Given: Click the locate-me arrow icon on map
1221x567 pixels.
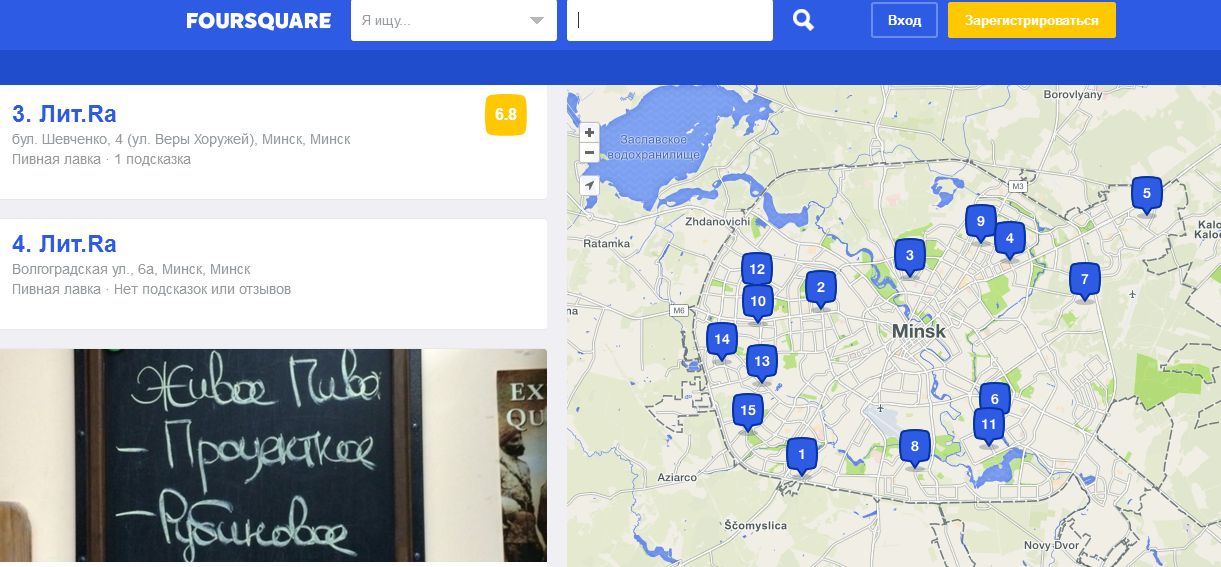Looking at the screenshot, I should point(589,185).
